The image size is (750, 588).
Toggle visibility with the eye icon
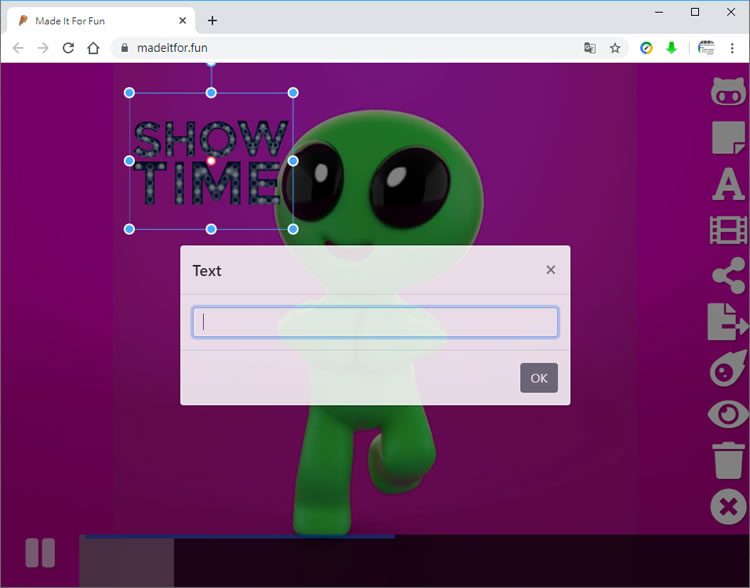pos(728,414)
